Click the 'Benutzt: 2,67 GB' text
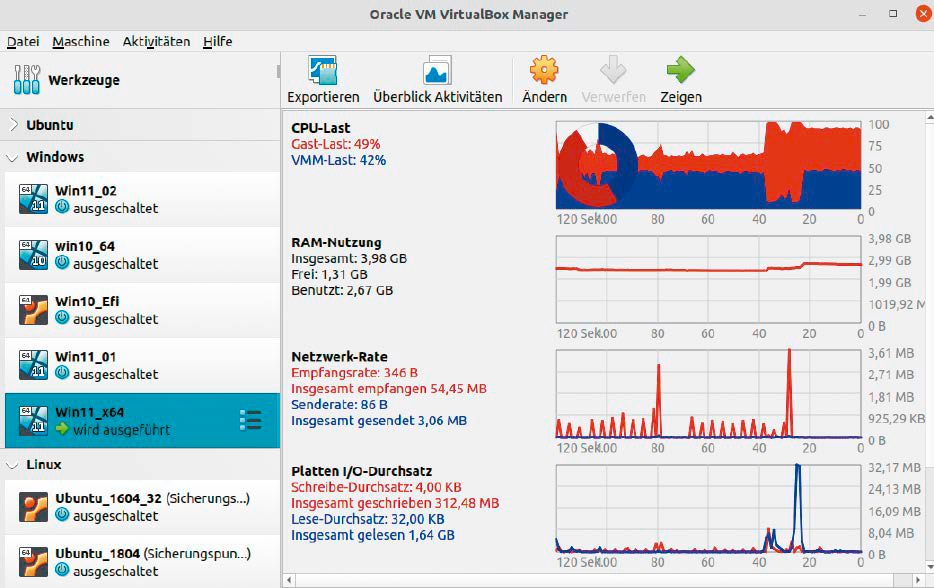 342,291
